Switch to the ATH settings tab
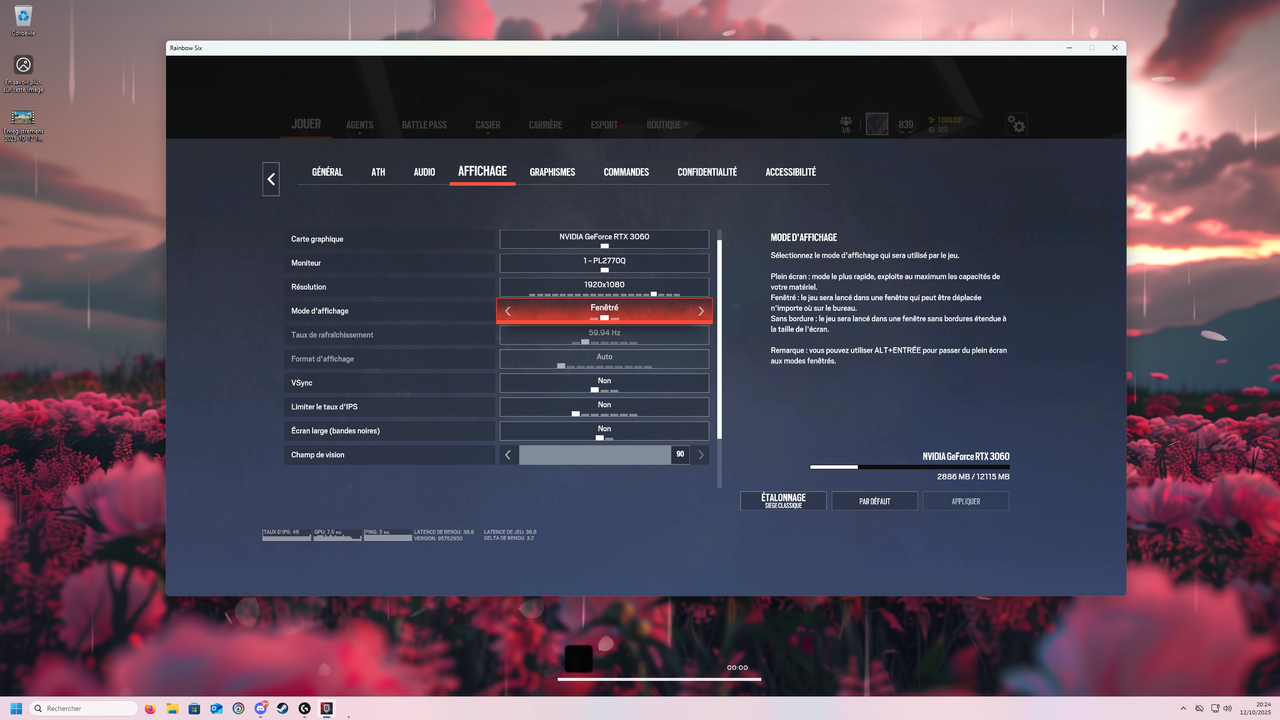The width and height of the screenshot is (1280, 720). pyautogui.click(x=378, y=172)
